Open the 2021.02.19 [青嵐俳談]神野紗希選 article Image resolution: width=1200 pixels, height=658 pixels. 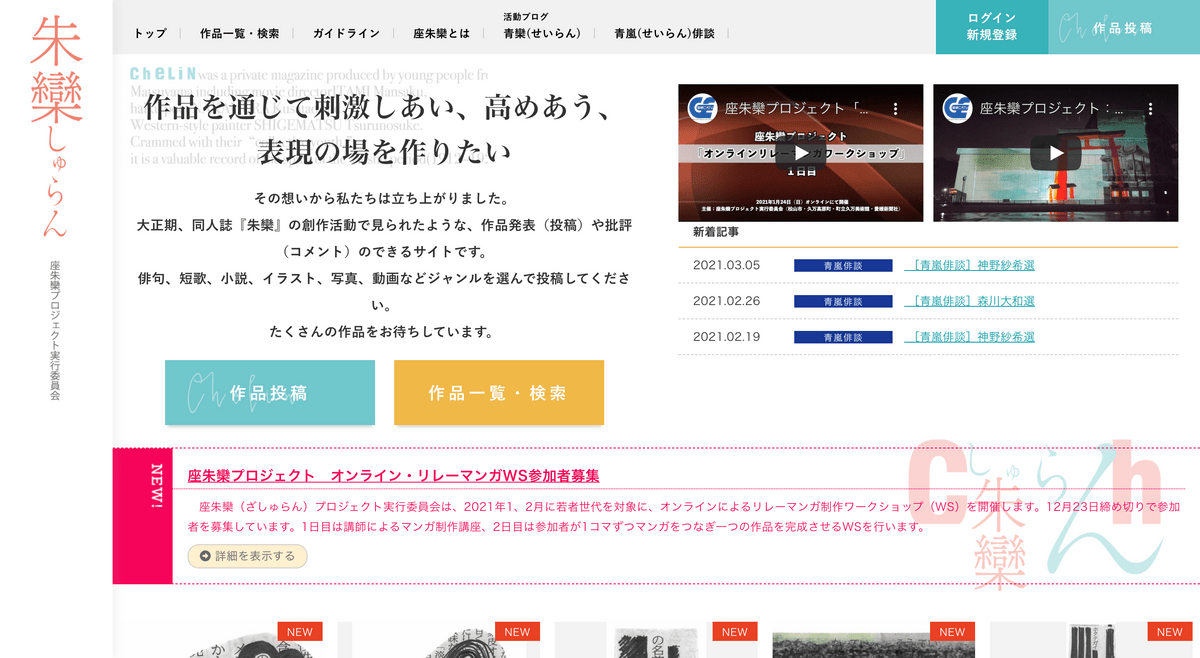(x=969, y=337)
